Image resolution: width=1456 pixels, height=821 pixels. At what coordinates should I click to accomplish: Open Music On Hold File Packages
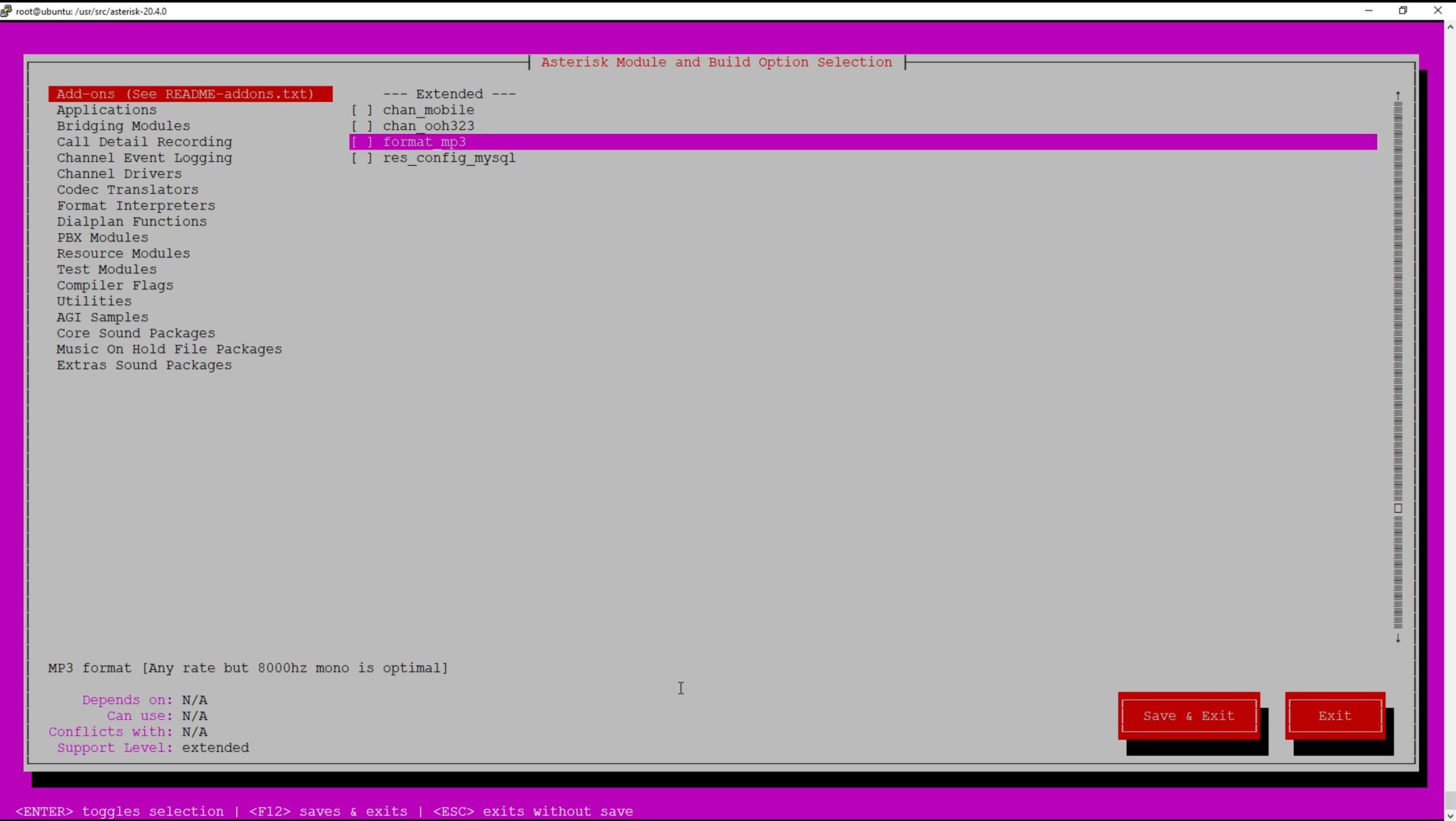coord(169,349)
